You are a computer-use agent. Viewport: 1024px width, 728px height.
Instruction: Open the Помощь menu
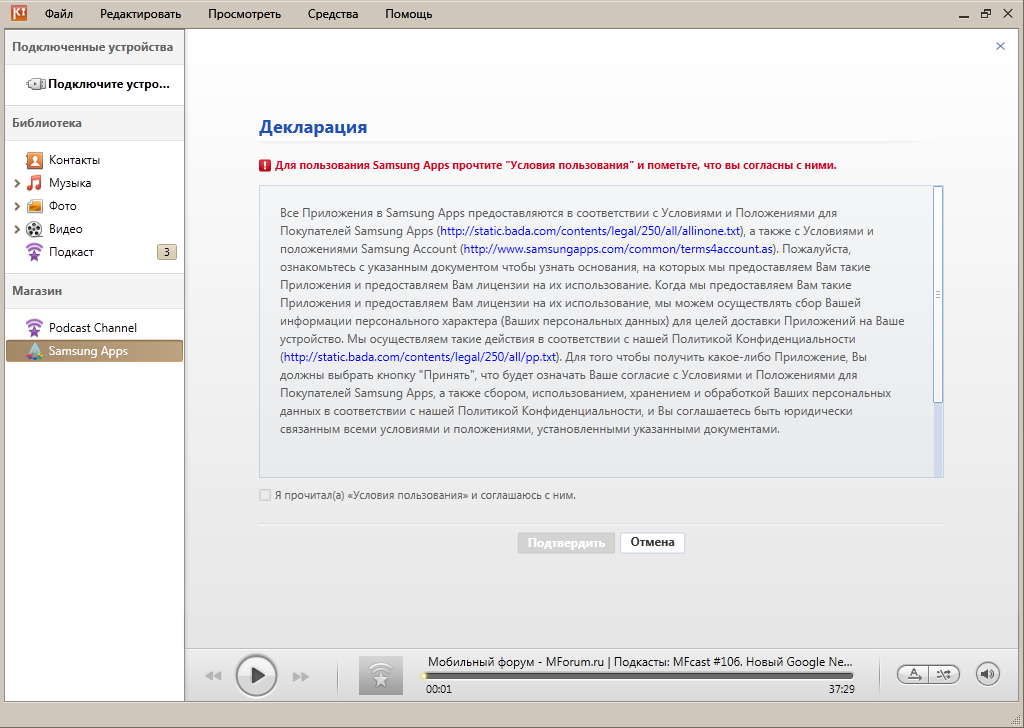(409, 14)
